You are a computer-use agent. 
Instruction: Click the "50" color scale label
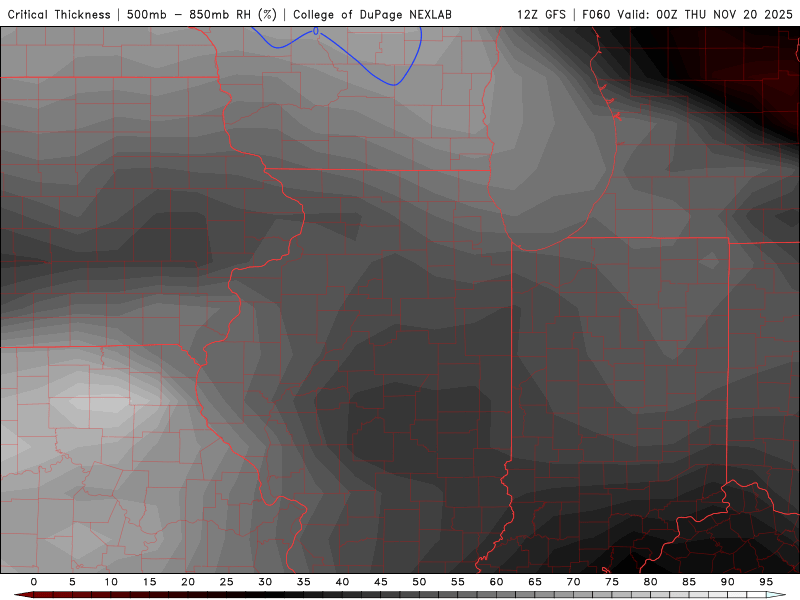419,582
